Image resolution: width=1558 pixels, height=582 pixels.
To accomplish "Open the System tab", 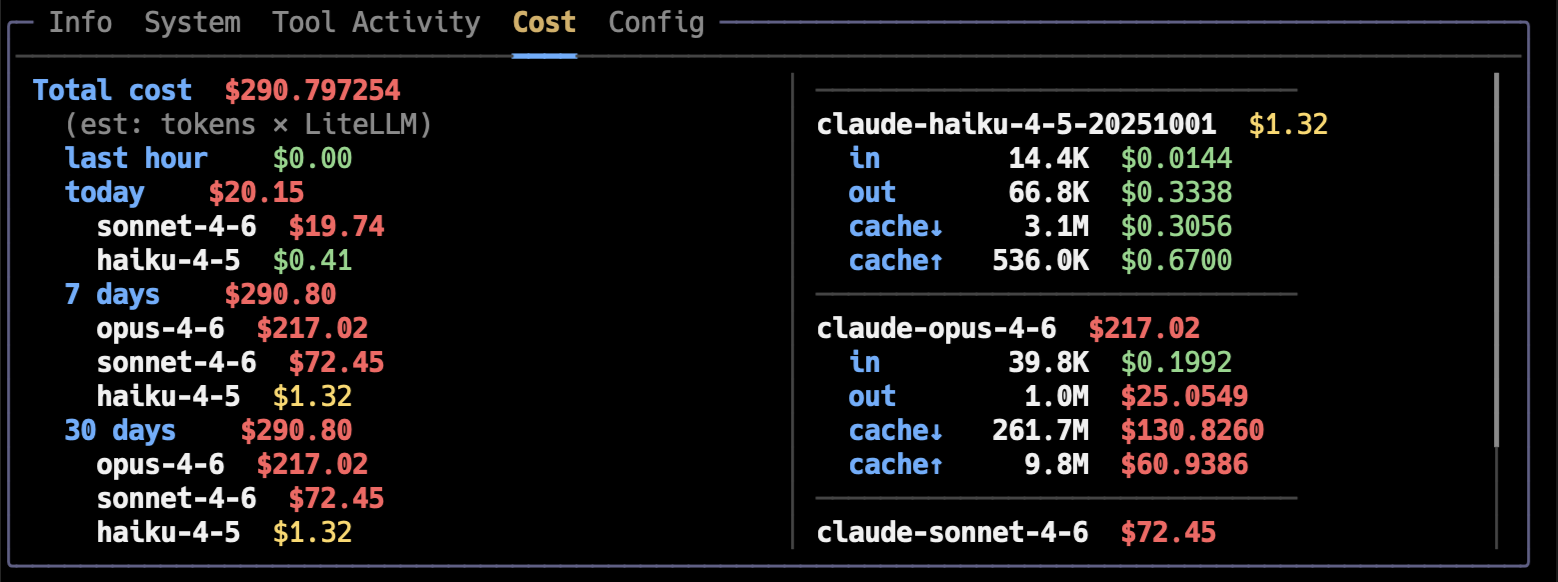I will tap(192, 22).
